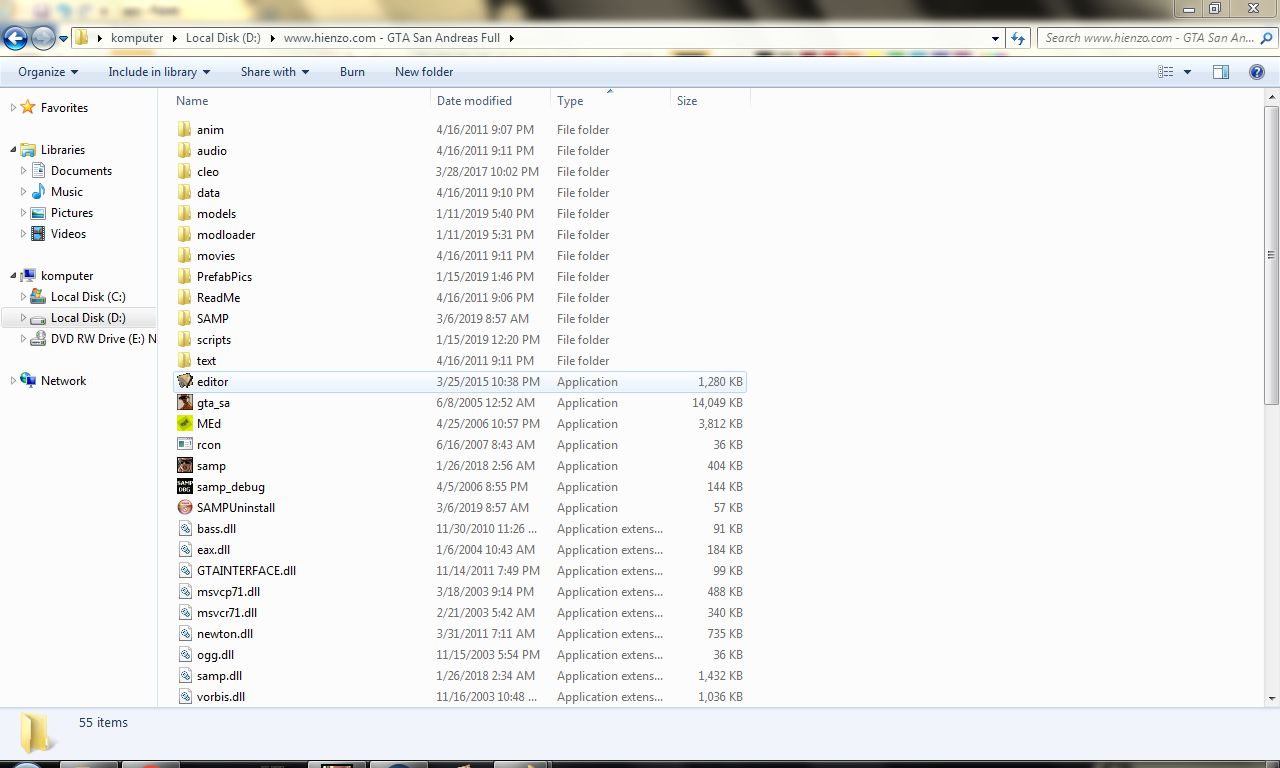Screen dimensions: 1280x768
Task: Select the movies folder name
Action: tap(216, 256)
